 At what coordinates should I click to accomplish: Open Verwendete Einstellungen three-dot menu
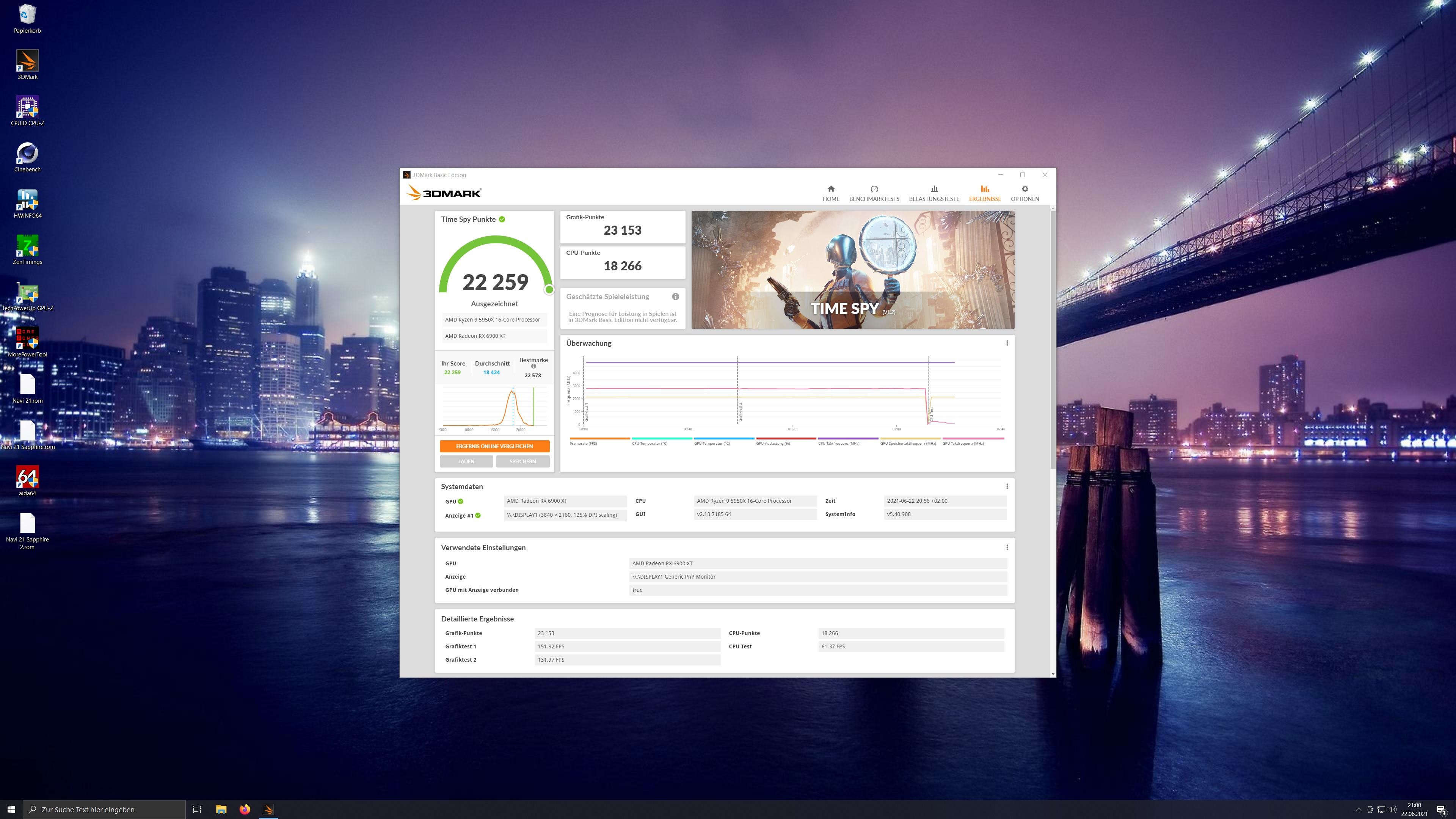click(1007, 547)
